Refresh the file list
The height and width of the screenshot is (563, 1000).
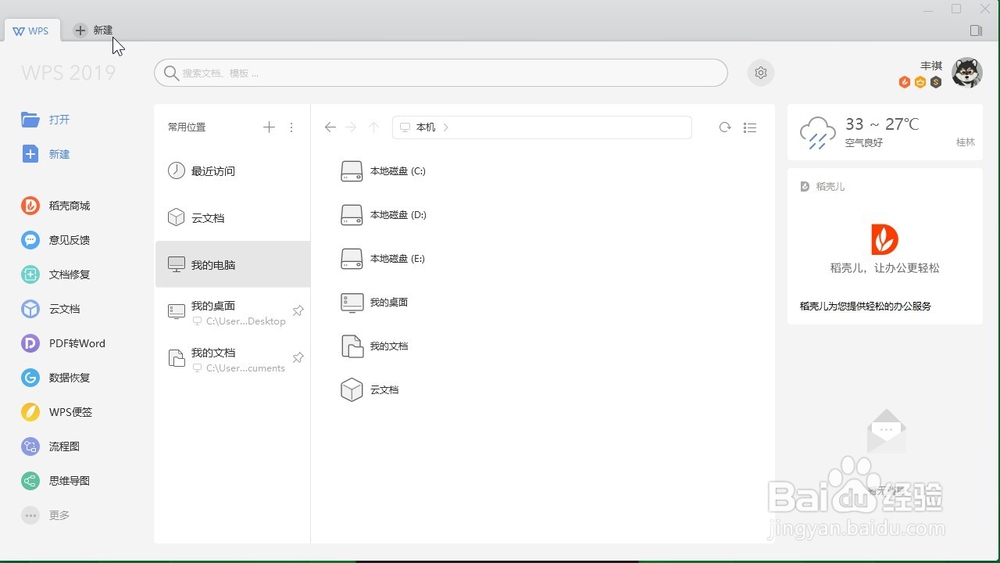724,127
